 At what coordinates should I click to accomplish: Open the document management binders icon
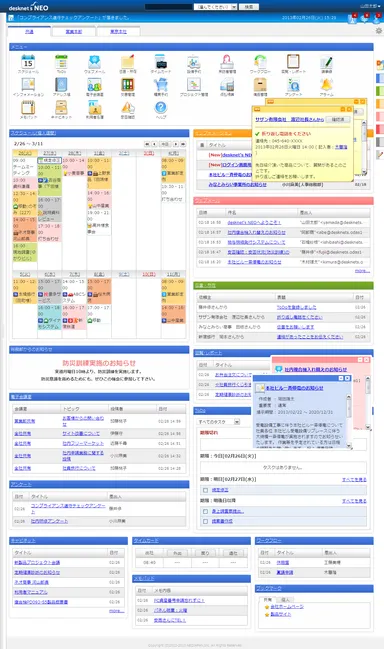click(127, 85)
